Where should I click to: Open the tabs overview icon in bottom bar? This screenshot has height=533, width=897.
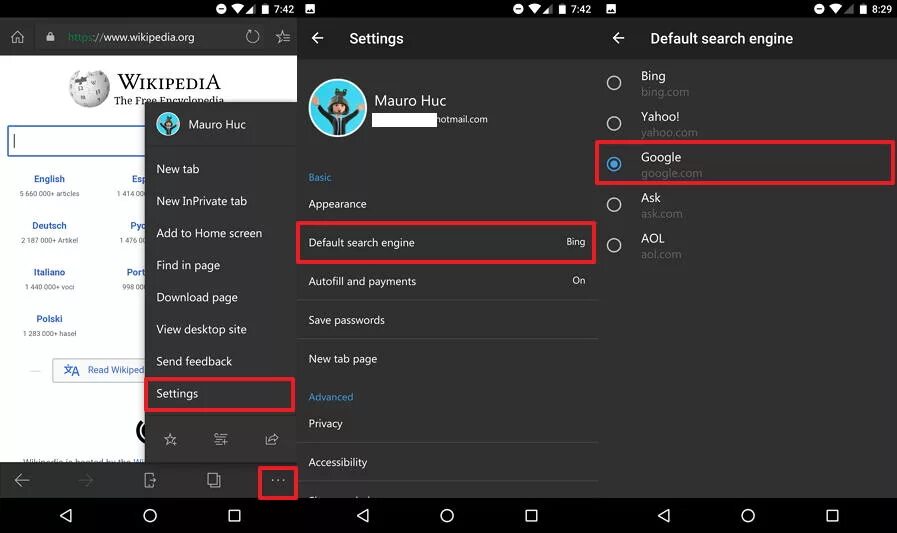[214, 480]
